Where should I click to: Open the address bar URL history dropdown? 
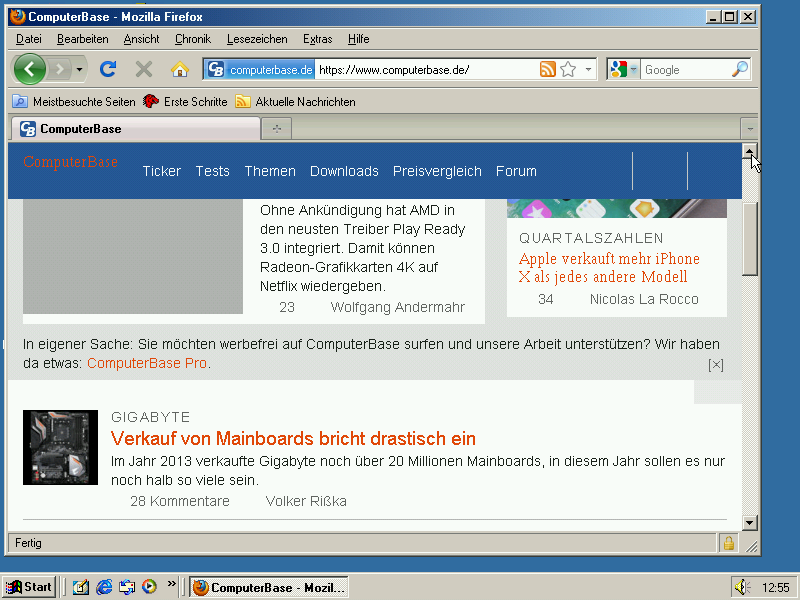tap(588, 69)
